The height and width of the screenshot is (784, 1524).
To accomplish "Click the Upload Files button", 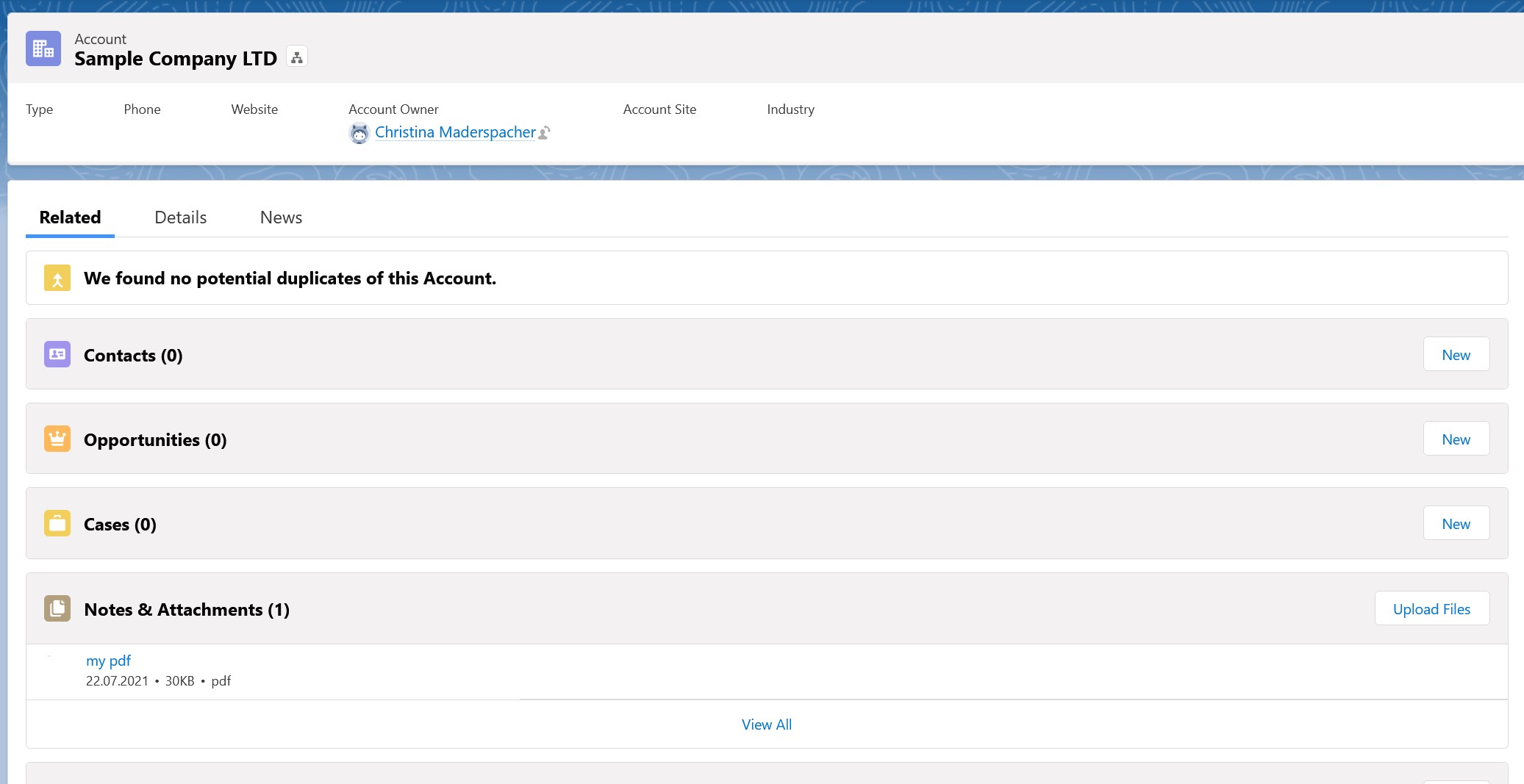I will click(1431, 609).
